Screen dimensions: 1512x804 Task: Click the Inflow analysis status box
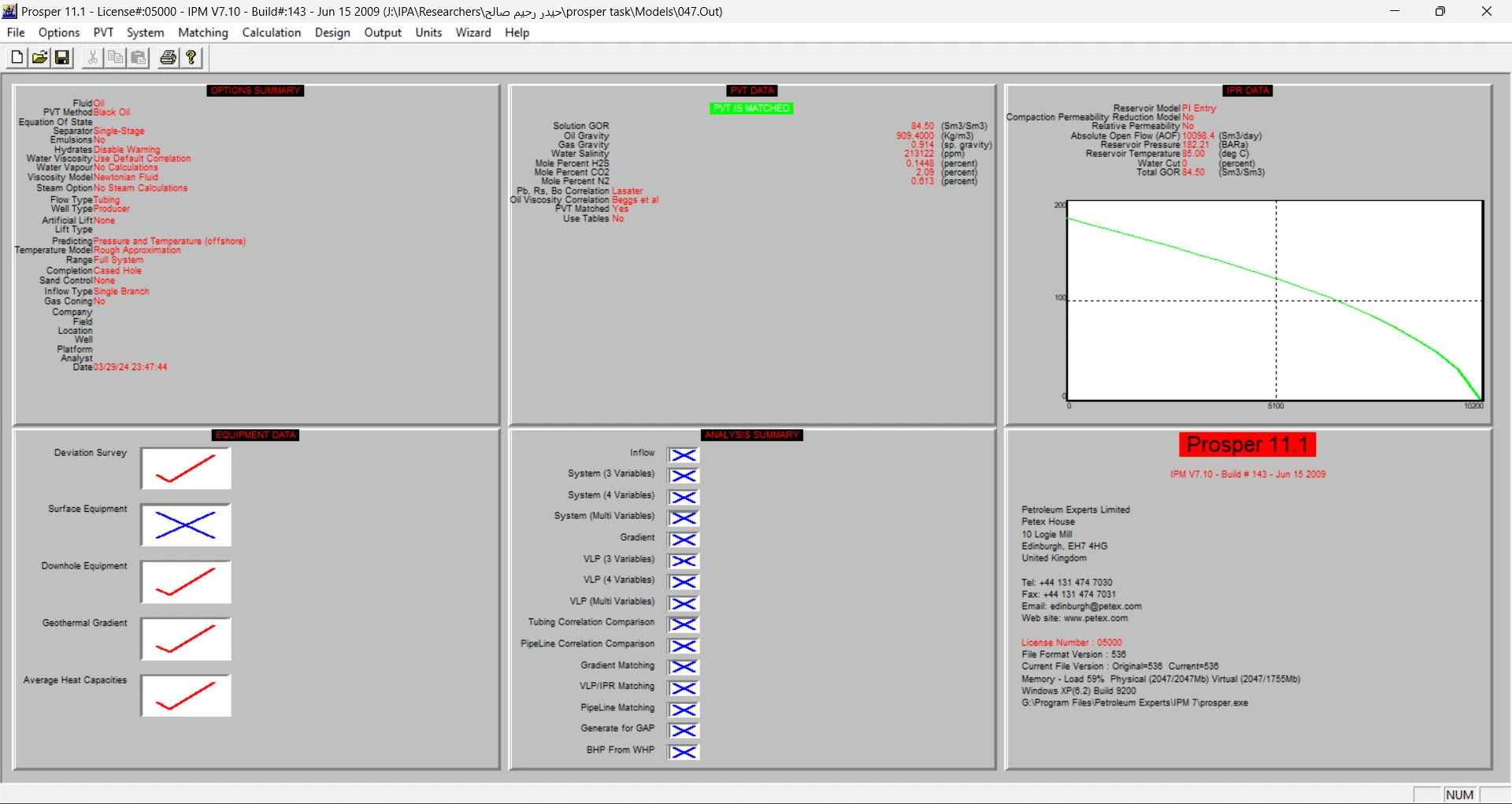pyautogui.click(x=684, y=455)
